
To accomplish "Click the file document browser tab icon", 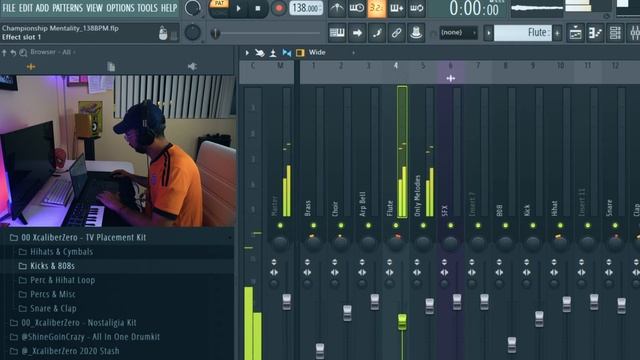I will 111,67.
